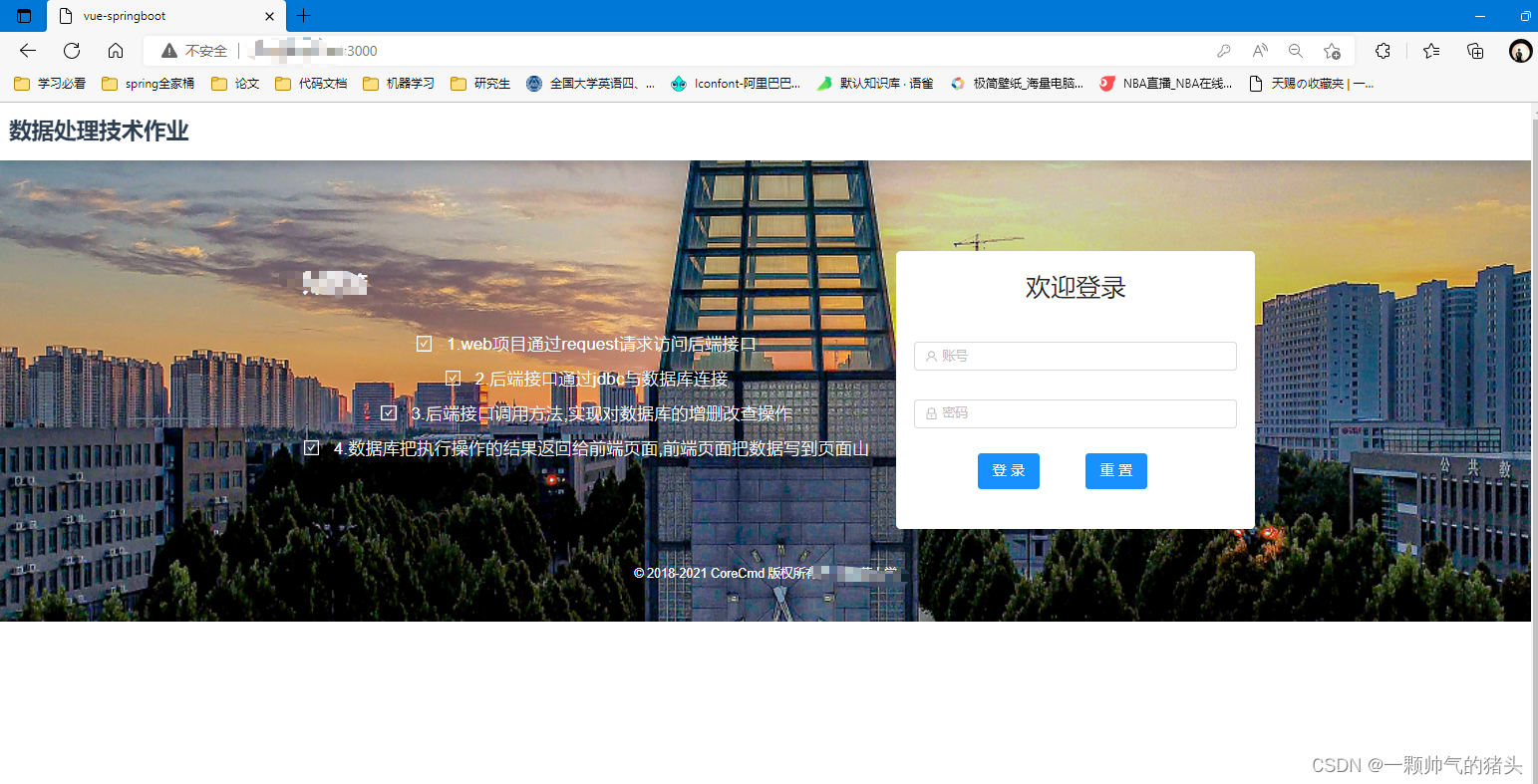Toggle checkbox on item 4 数据库返回结果
Viewport: 1538px width, 784px height.
coord(311,447)
